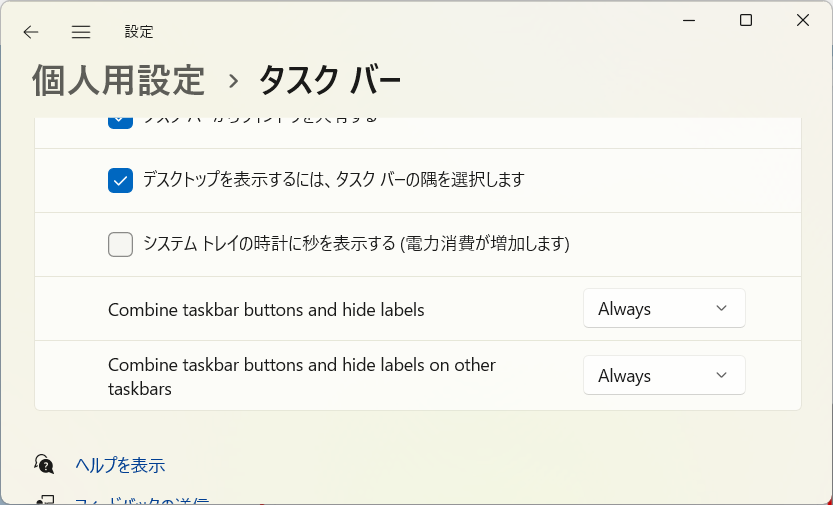
Task: Open the ヘルプを表示 link
Action: (x=120, y=465)
